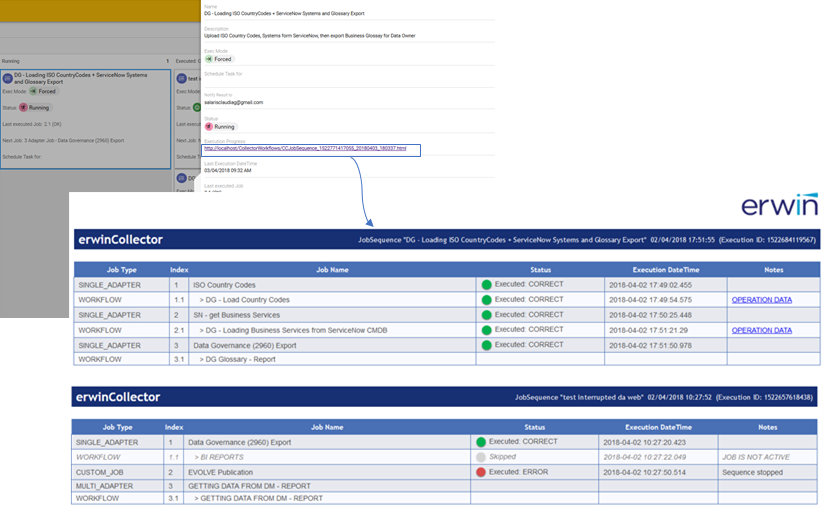Click the blue task icon on the 'test' card
824x507 pixels.
(182, 79)
